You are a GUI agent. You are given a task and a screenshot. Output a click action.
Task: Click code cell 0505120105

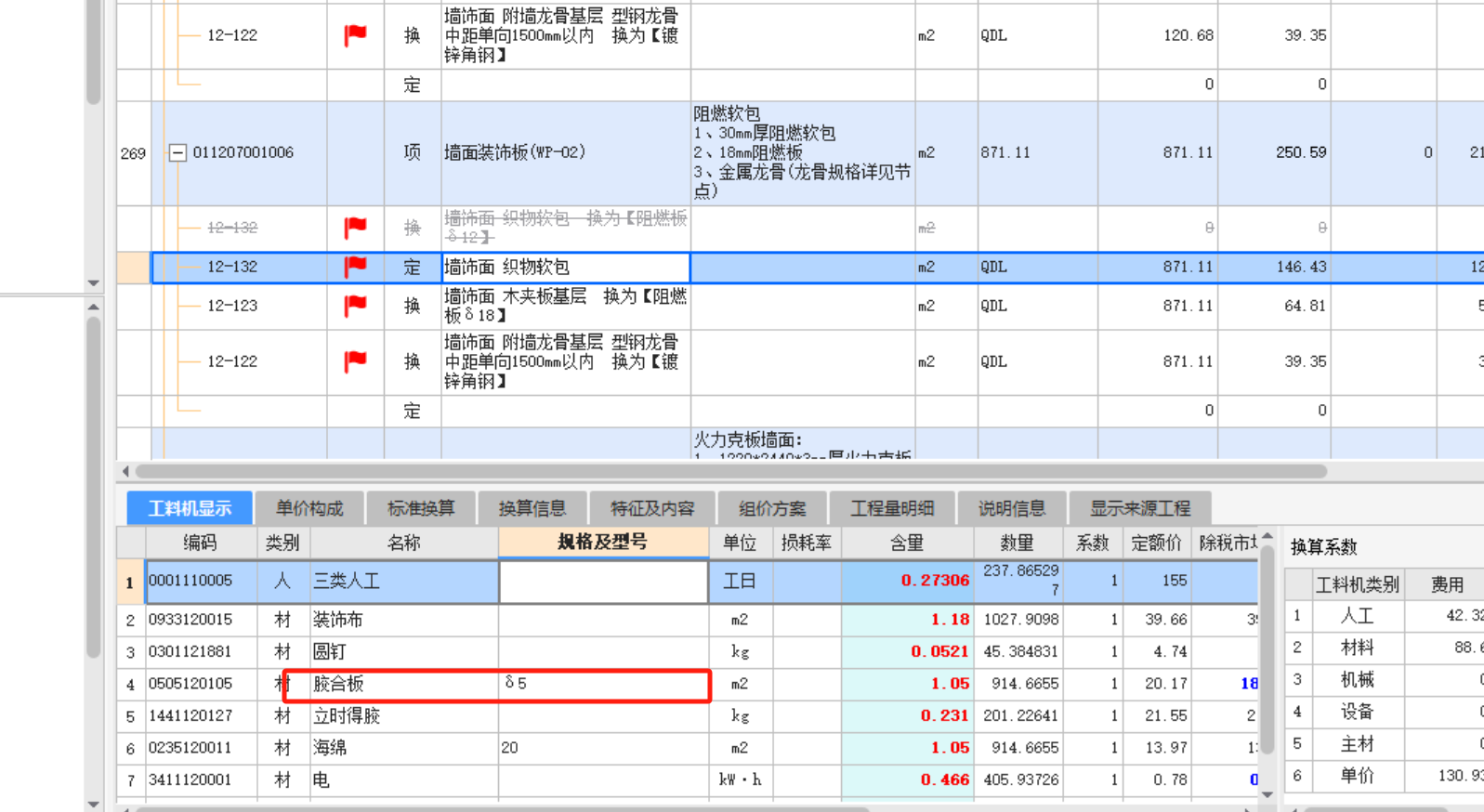(201, 684)
